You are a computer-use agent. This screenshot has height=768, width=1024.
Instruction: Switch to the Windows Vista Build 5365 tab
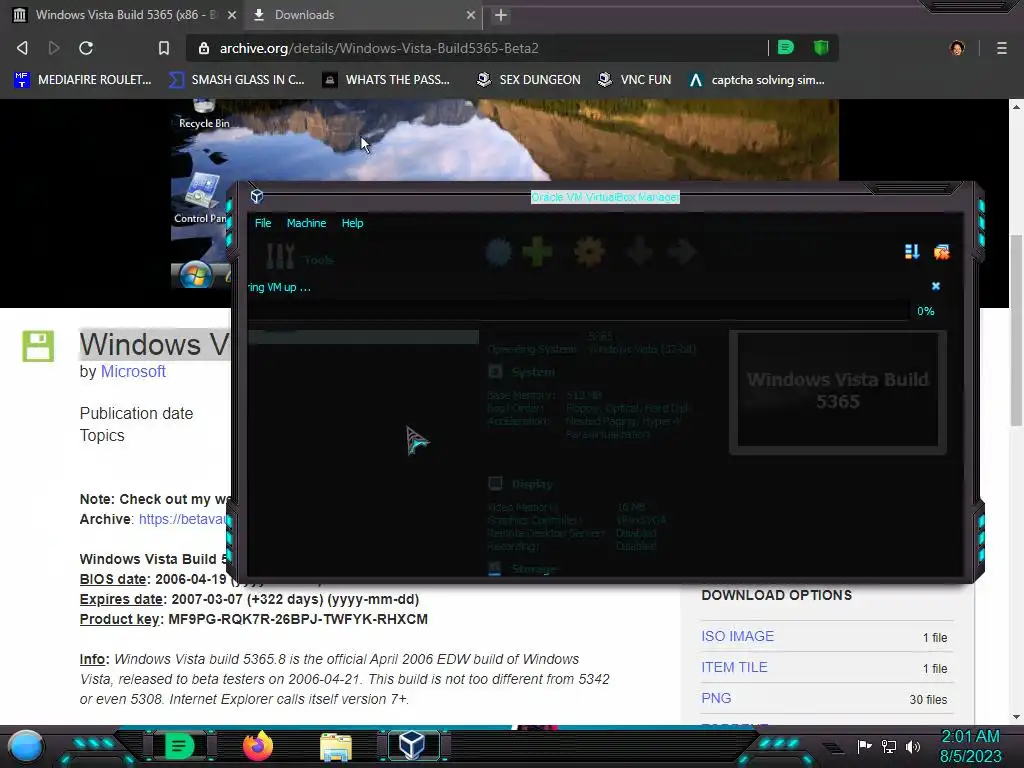(122, 15)
